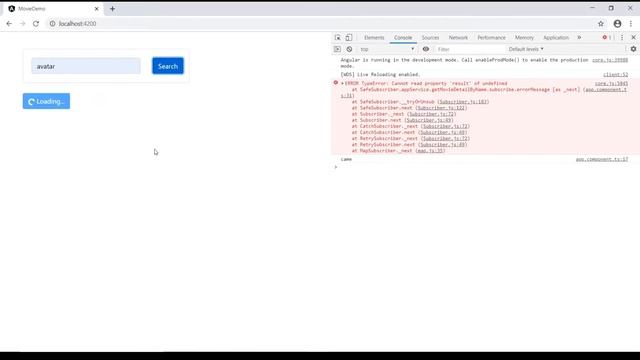Open a new browser tab

tap(112, 9)
